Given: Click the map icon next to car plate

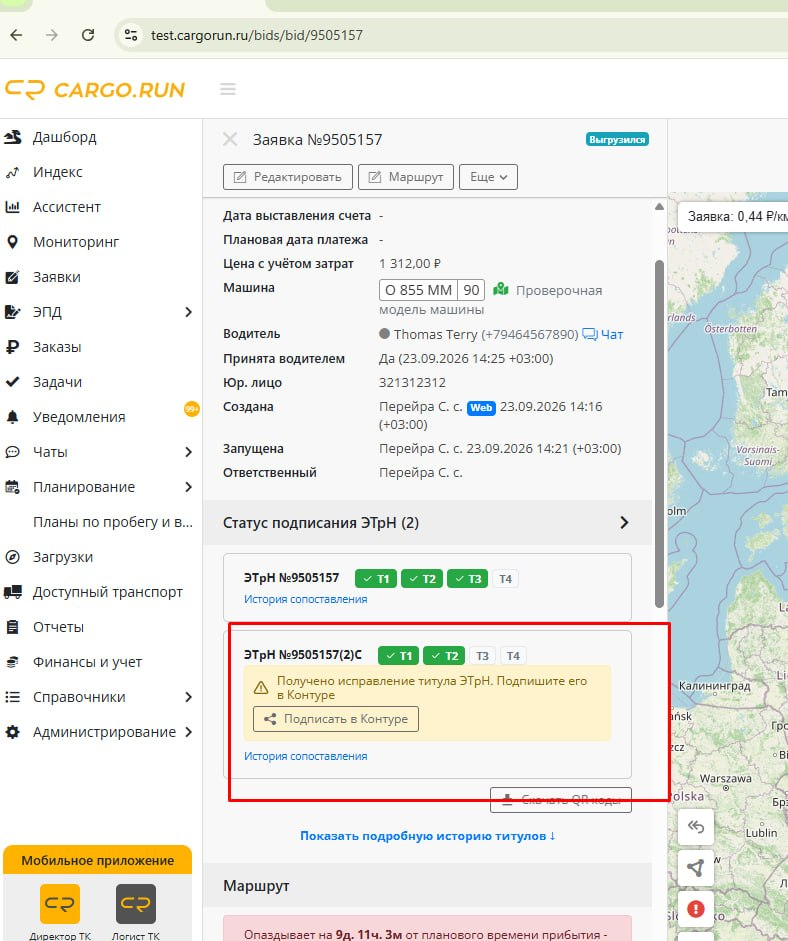Looking at the screenshot, I should click(x=501, y=290).
